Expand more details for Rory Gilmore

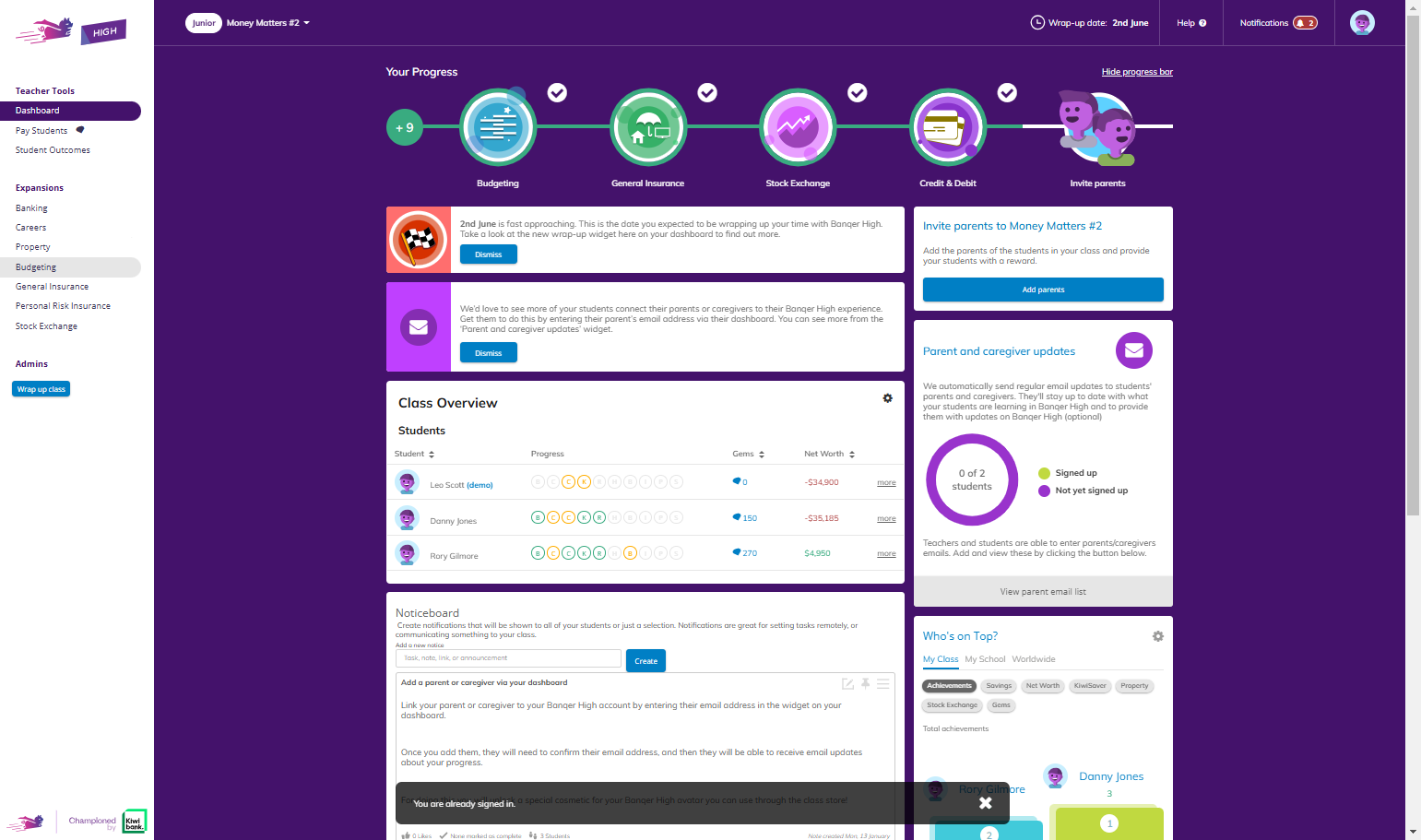pos(886,554)
